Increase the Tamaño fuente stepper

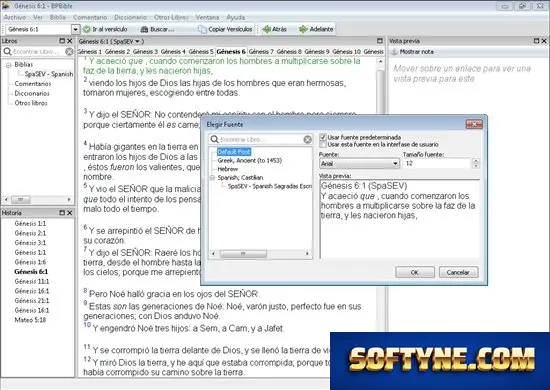pyautogui.click(x=476, y=161)
